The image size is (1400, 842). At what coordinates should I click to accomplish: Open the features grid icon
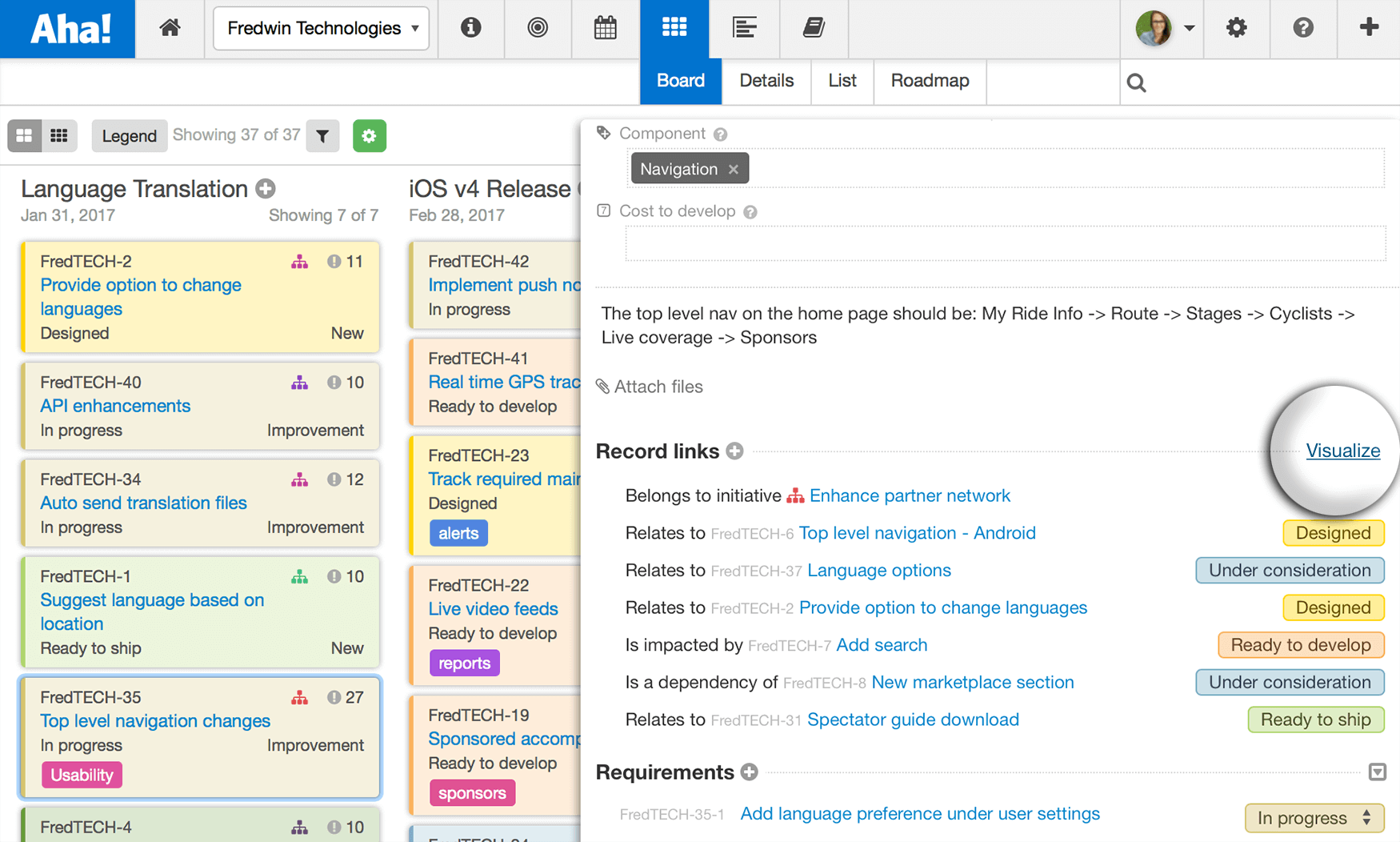point(674,28)
